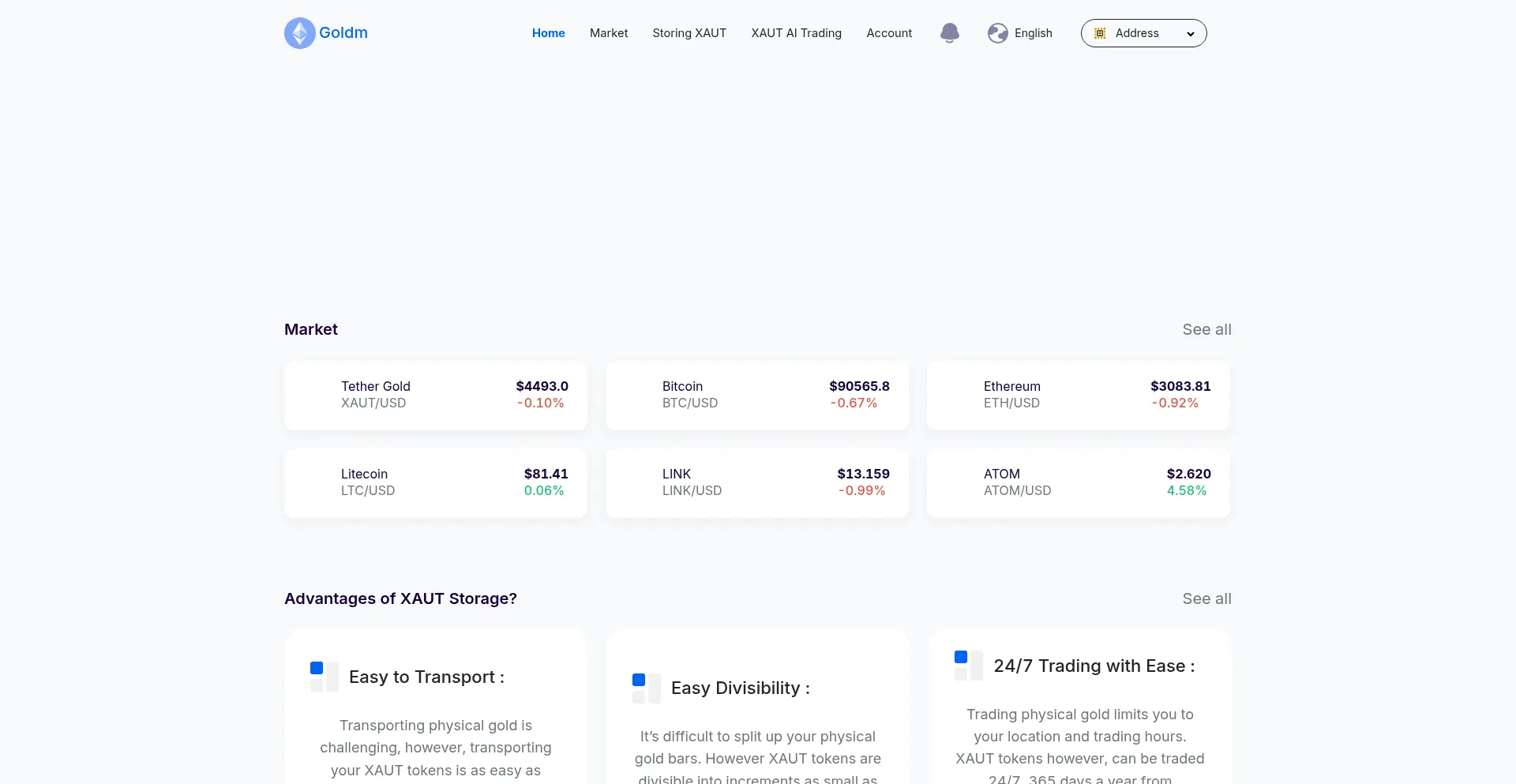Open XAUT AI Trading page

pos(796,33)
